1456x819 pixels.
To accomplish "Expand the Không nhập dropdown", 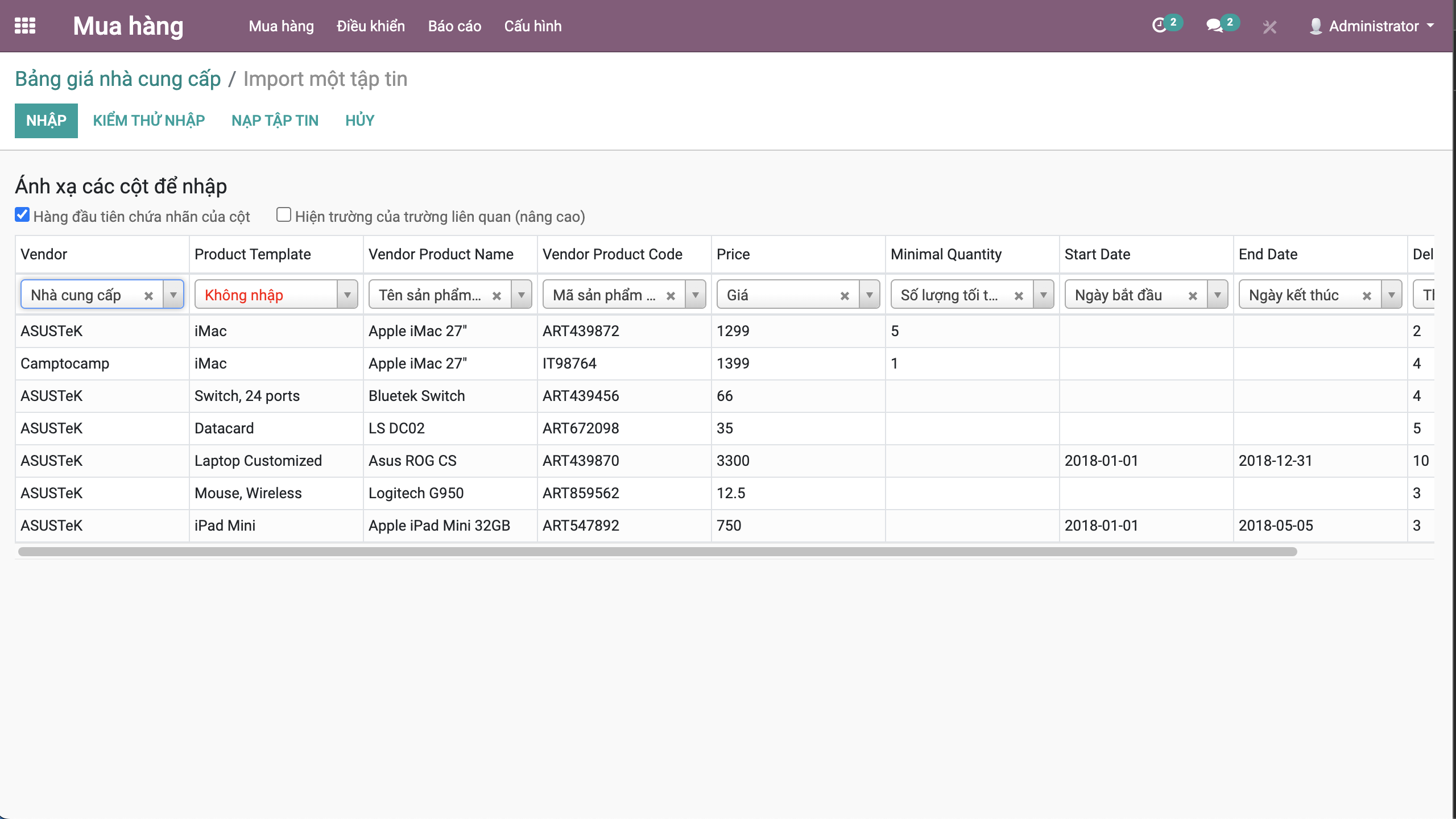I will [x=347, y=295].
